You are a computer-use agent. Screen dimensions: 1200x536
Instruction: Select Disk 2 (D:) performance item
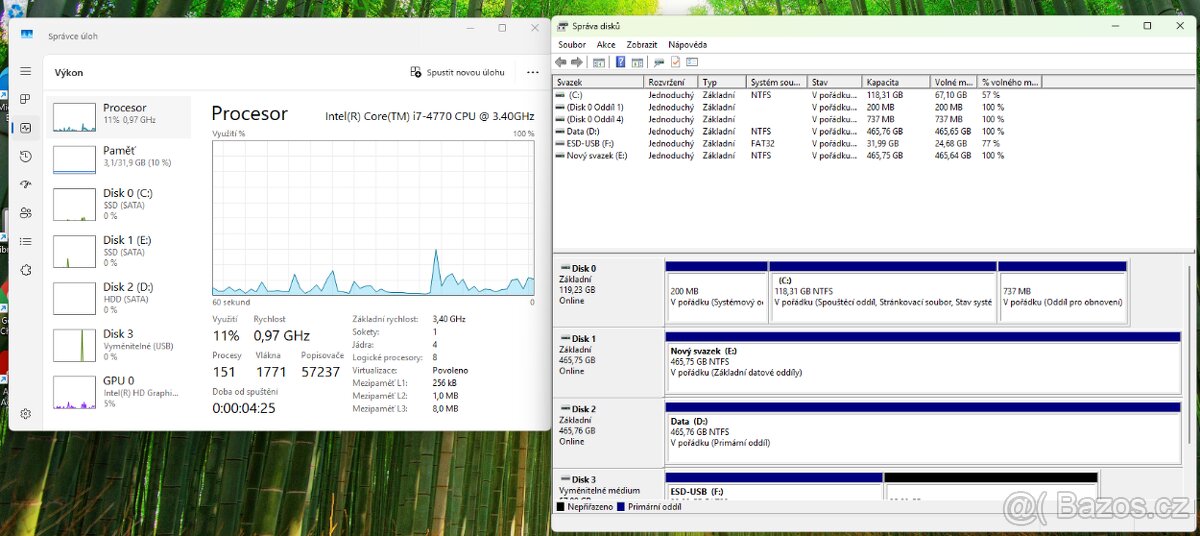pyautogui.click(x=119, y=297)
